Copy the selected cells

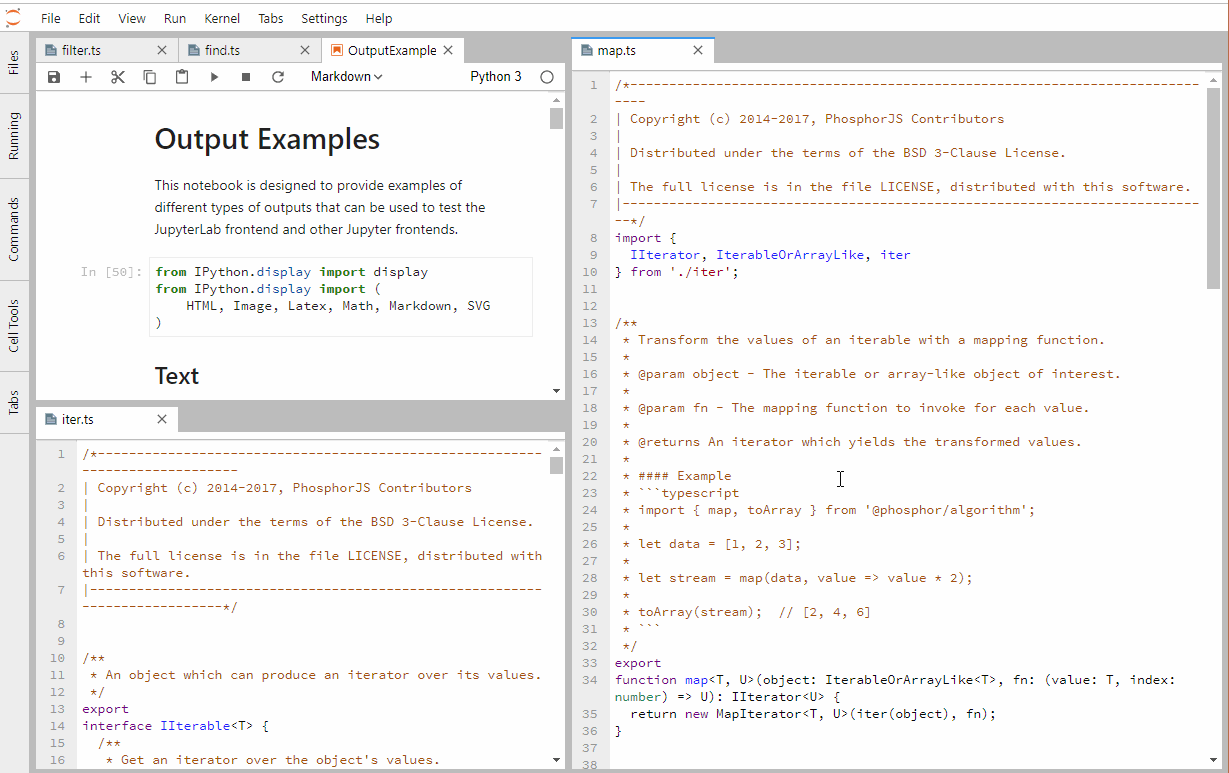tap(149, 76)
